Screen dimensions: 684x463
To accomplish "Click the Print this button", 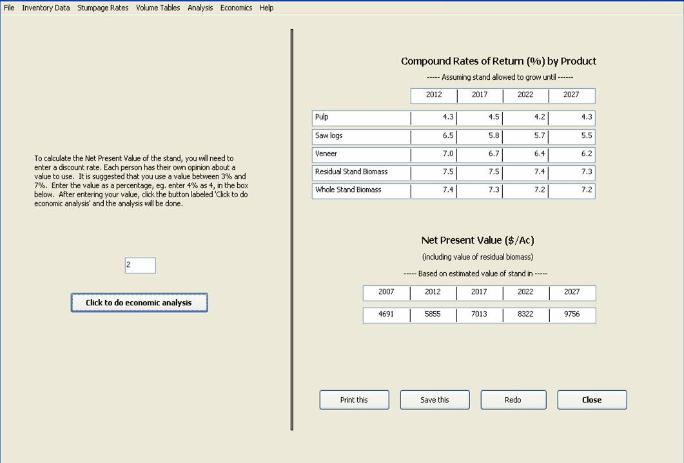I will [354, 400].
